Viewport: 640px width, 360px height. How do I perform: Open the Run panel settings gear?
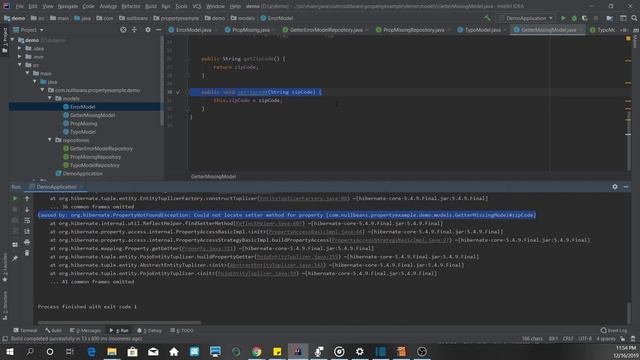[x=615, y=187]
